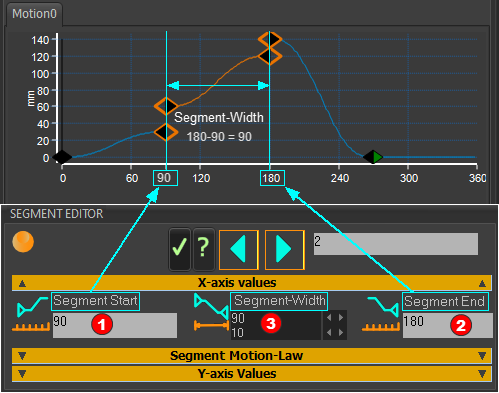Click X-axis values right collapse triangle
The width and height of the screenshot is (499, 393).
(482, 283)
